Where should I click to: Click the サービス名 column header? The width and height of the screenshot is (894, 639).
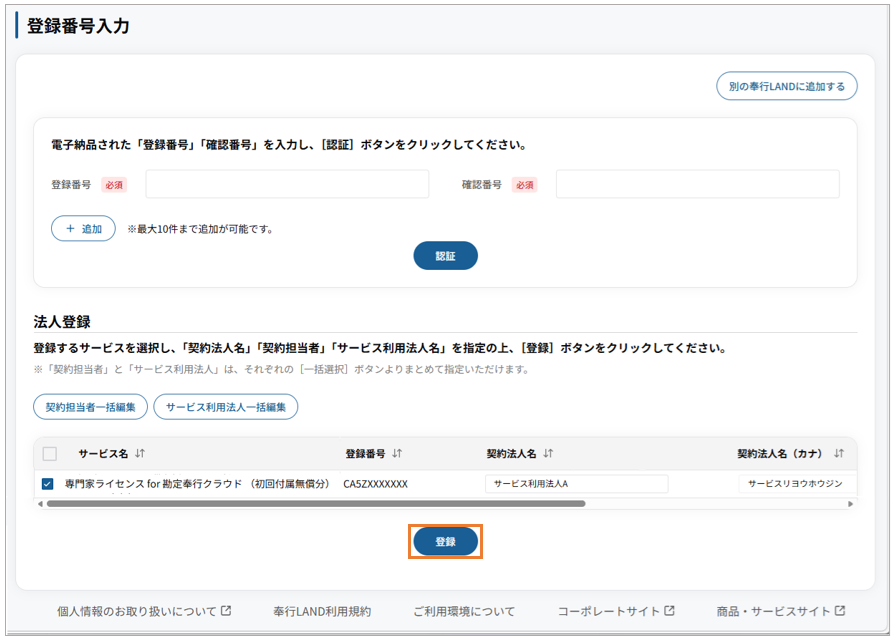pyautogui.click(x=103, y=454)
